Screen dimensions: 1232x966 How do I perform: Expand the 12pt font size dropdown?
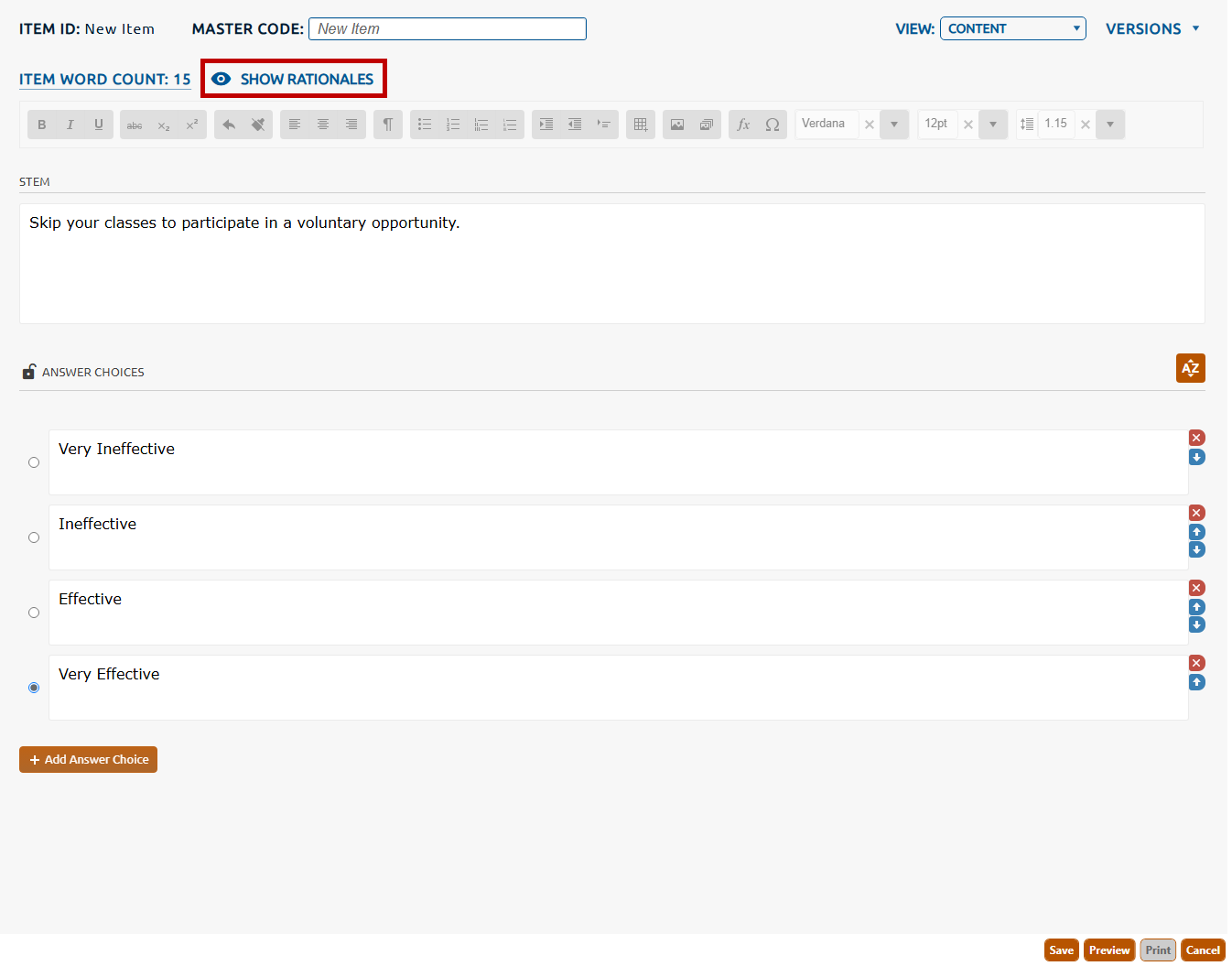993,125
